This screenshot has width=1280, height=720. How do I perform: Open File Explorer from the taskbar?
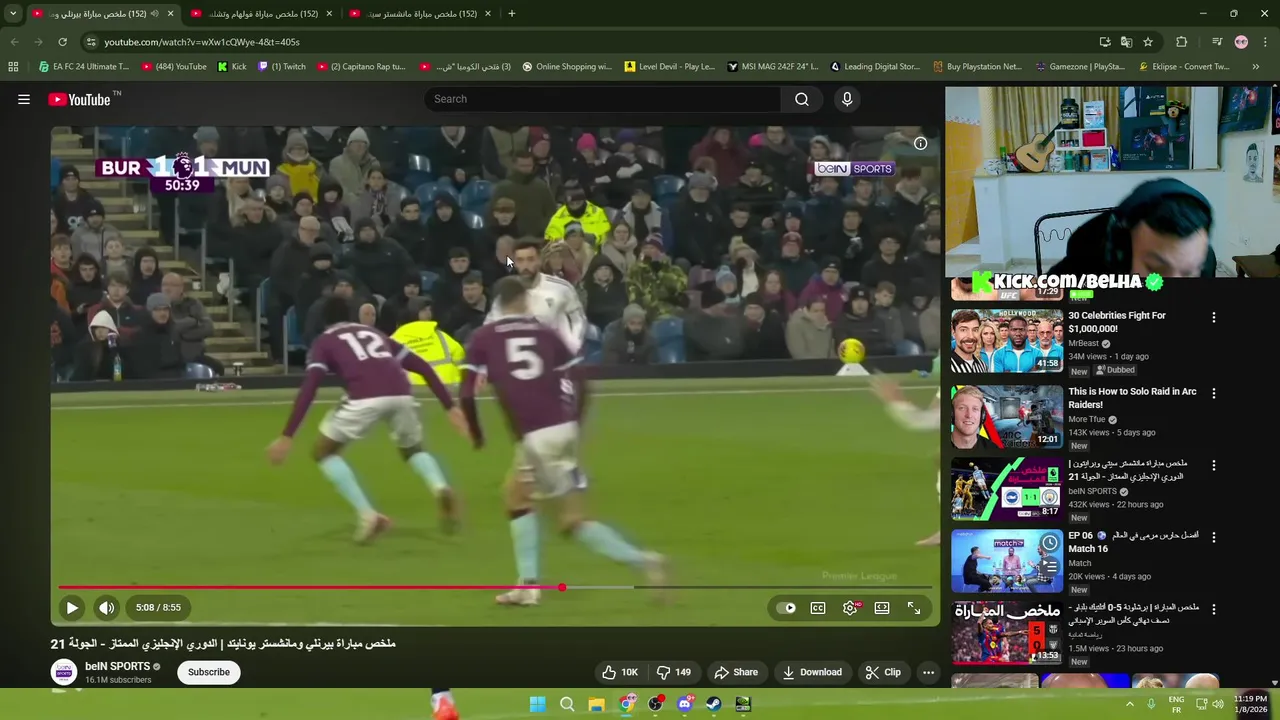[596, 704]
